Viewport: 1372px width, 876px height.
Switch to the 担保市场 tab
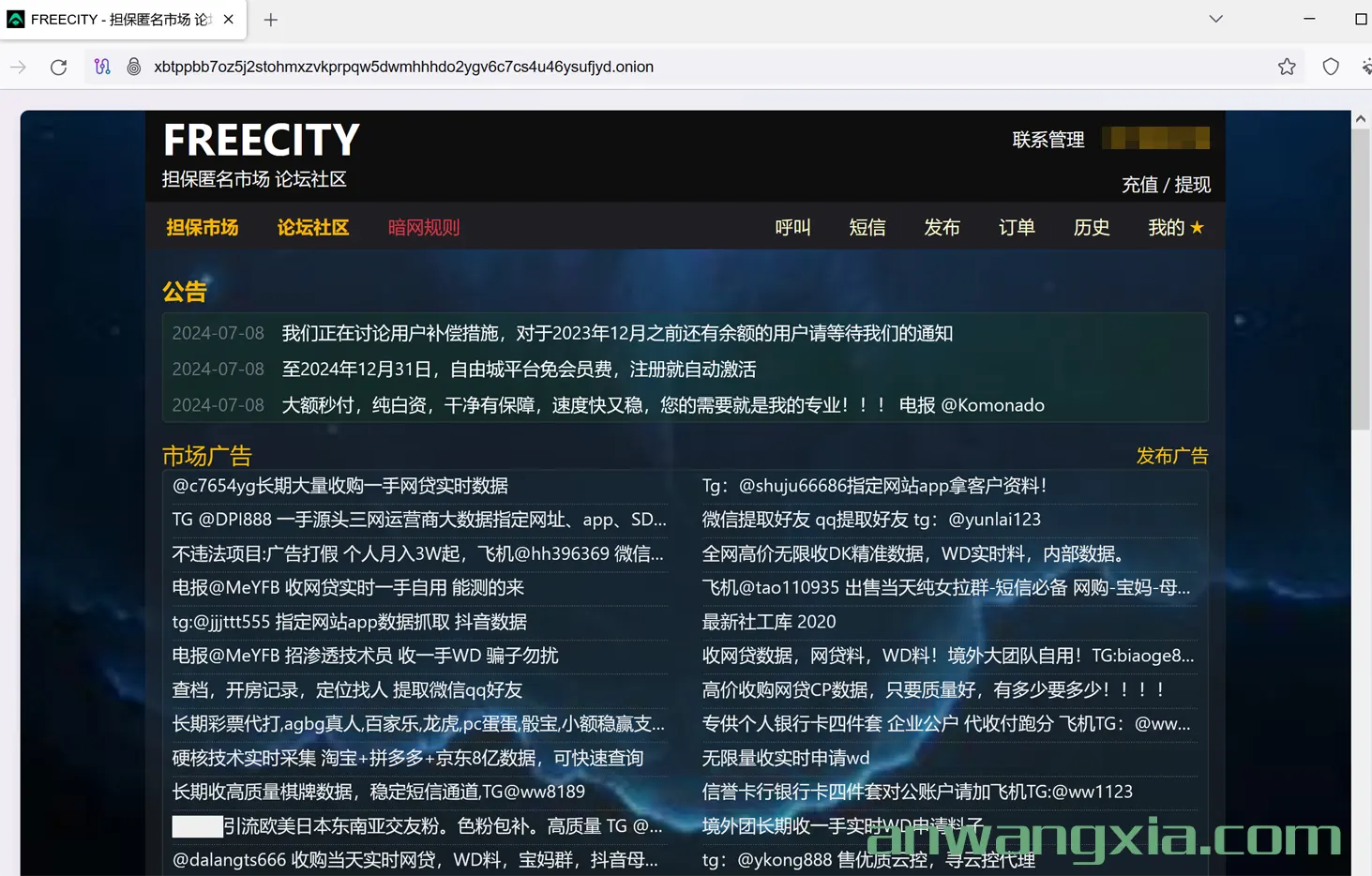[203, 227]
